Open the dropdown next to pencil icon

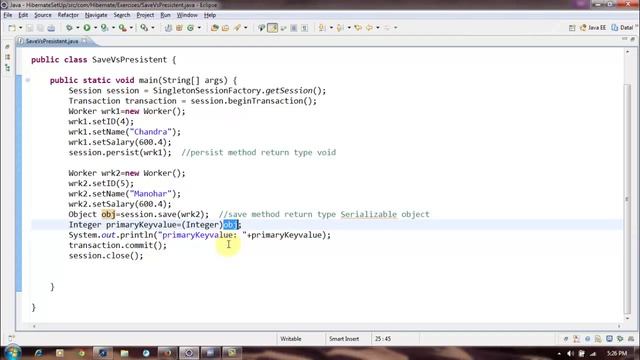(246, 28)
